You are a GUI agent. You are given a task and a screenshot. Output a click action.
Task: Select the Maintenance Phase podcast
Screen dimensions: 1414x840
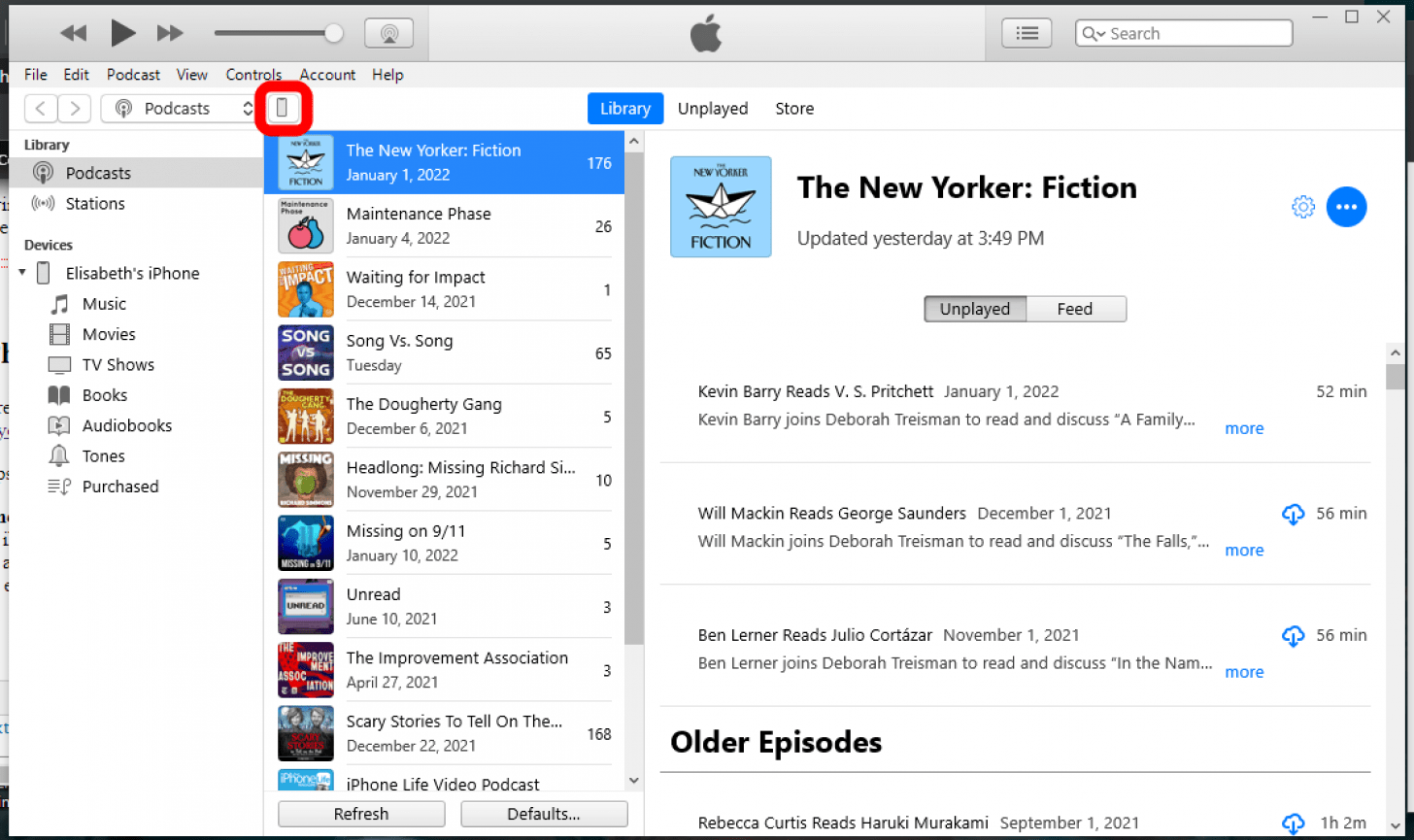(444, 225)
